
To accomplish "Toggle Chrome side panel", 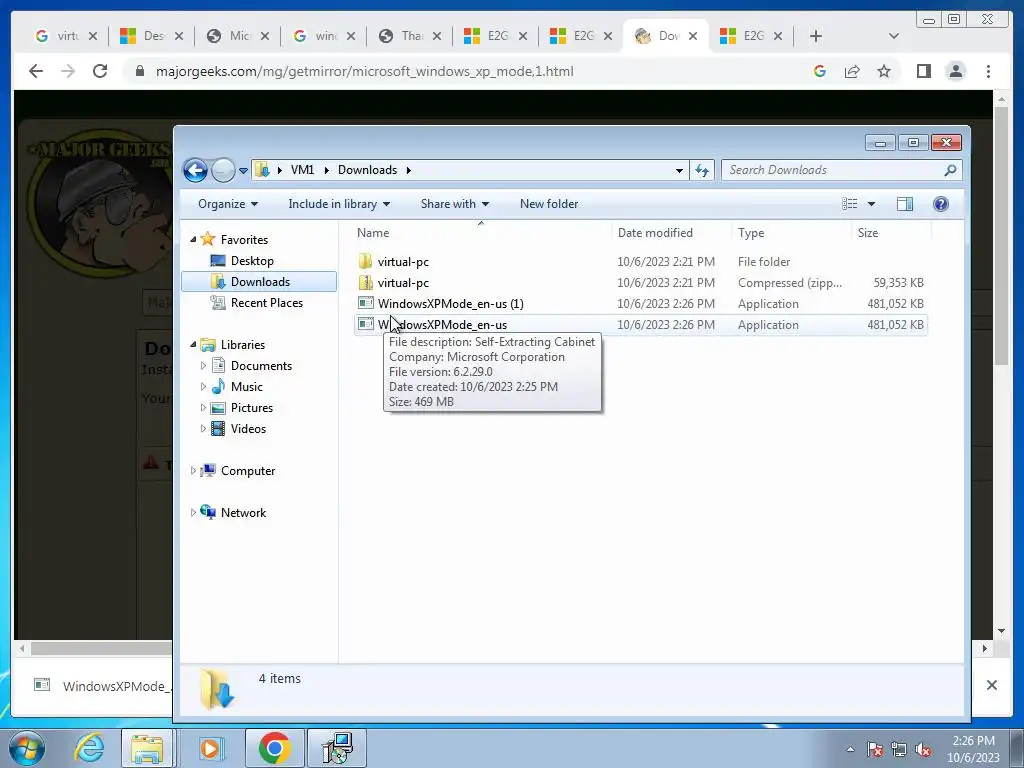I will [923, 71].
